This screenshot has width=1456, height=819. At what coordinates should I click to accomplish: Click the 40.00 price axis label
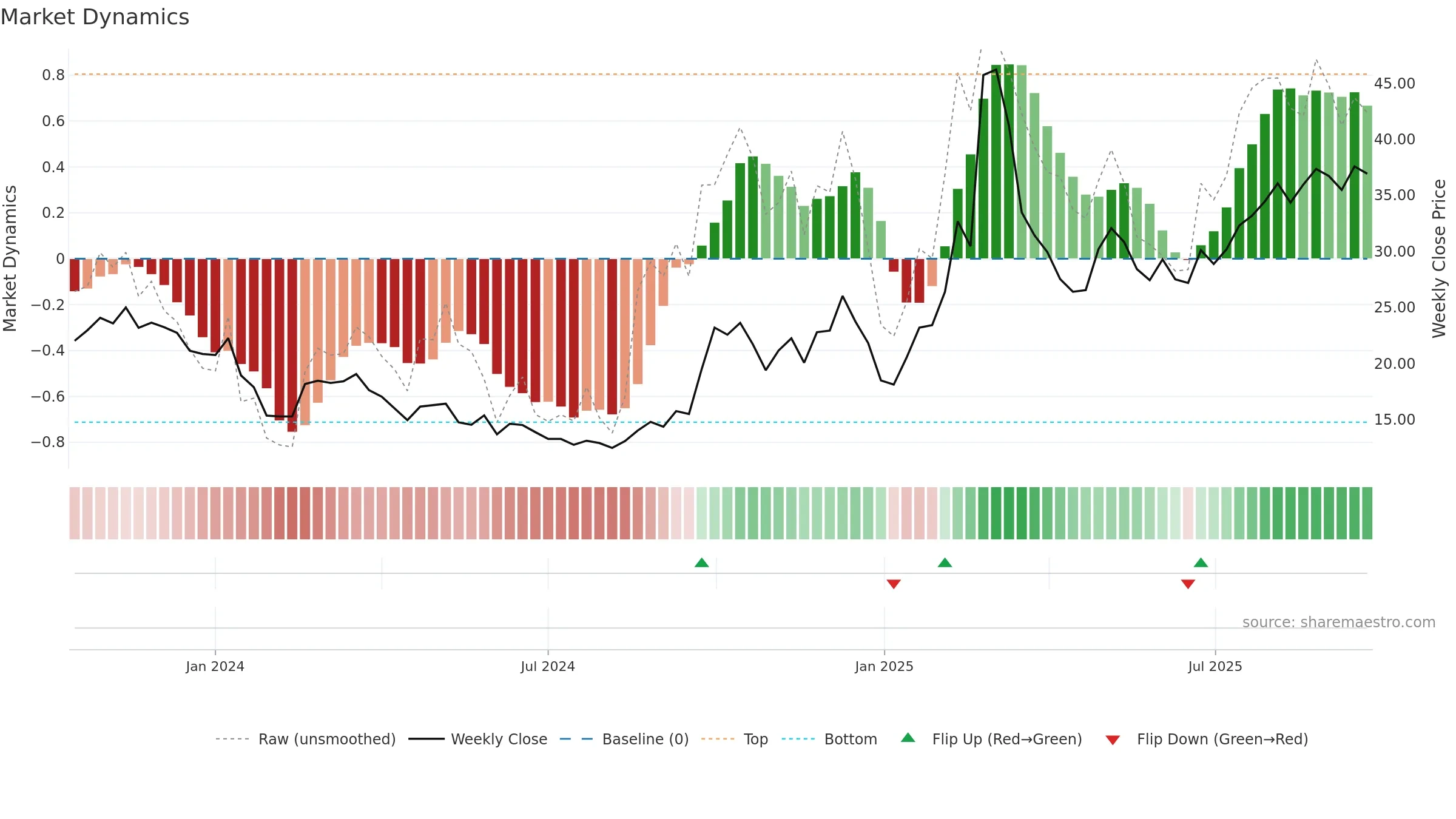coord(1395,140)
